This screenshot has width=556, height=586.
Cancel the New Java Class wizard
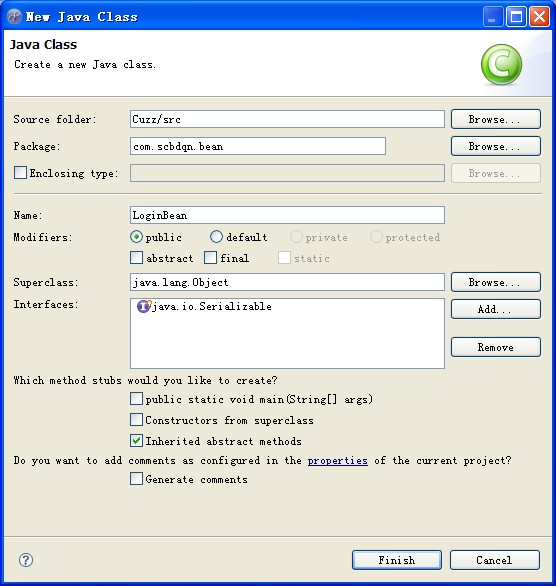(x=495, y=560)
